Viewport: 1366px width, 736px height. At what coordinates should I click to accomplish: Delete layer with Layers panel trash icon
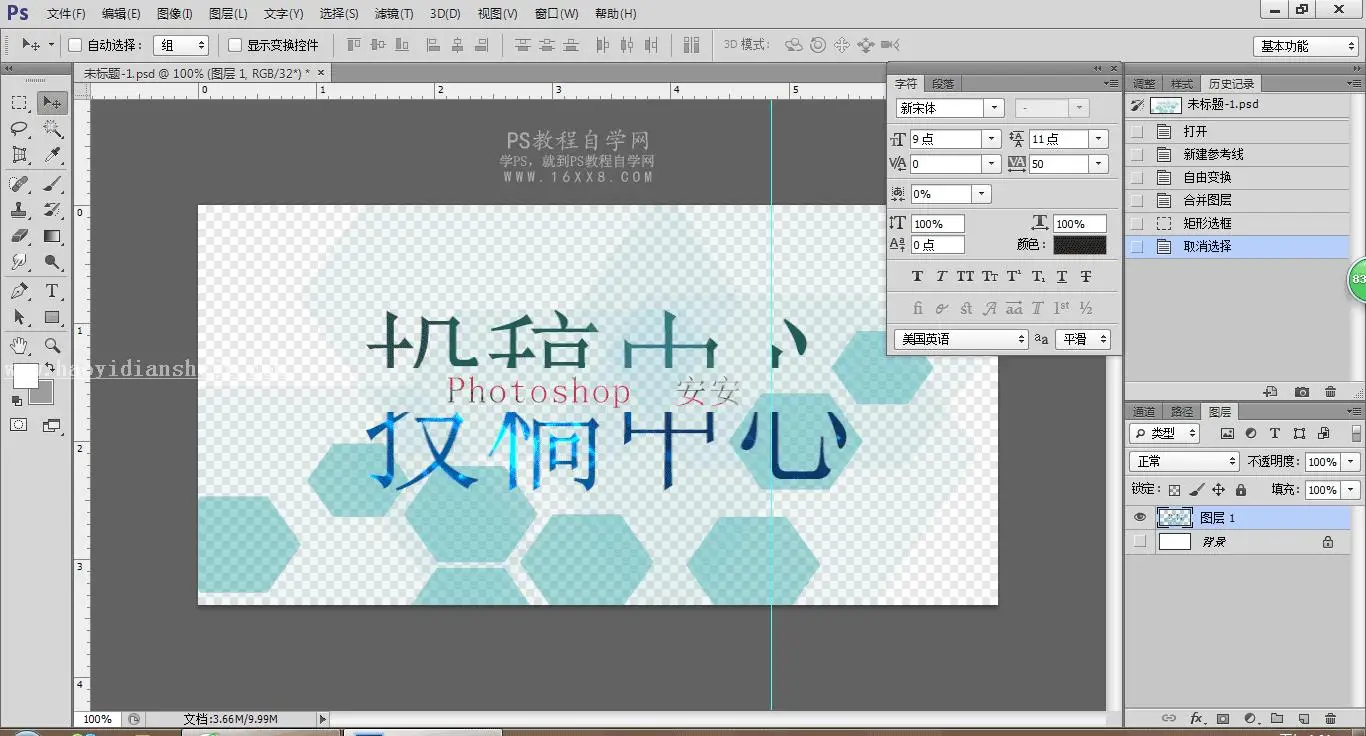pyautogui.click(x=1330, y=718)
